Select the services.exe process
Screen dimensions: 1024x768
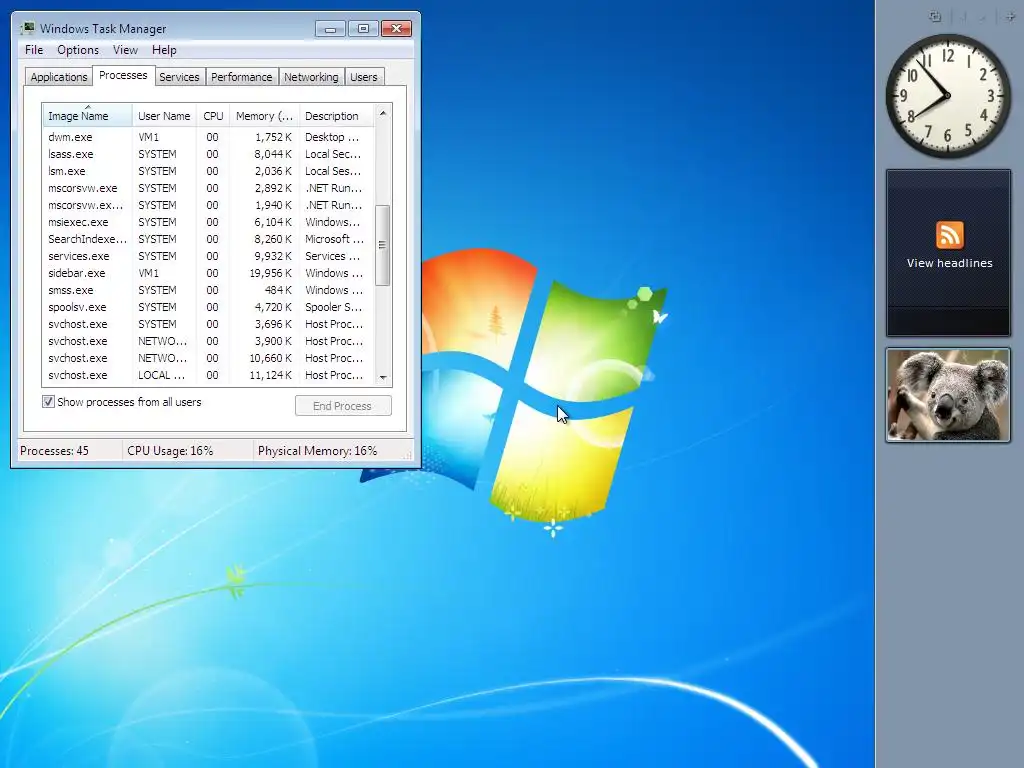209,256
